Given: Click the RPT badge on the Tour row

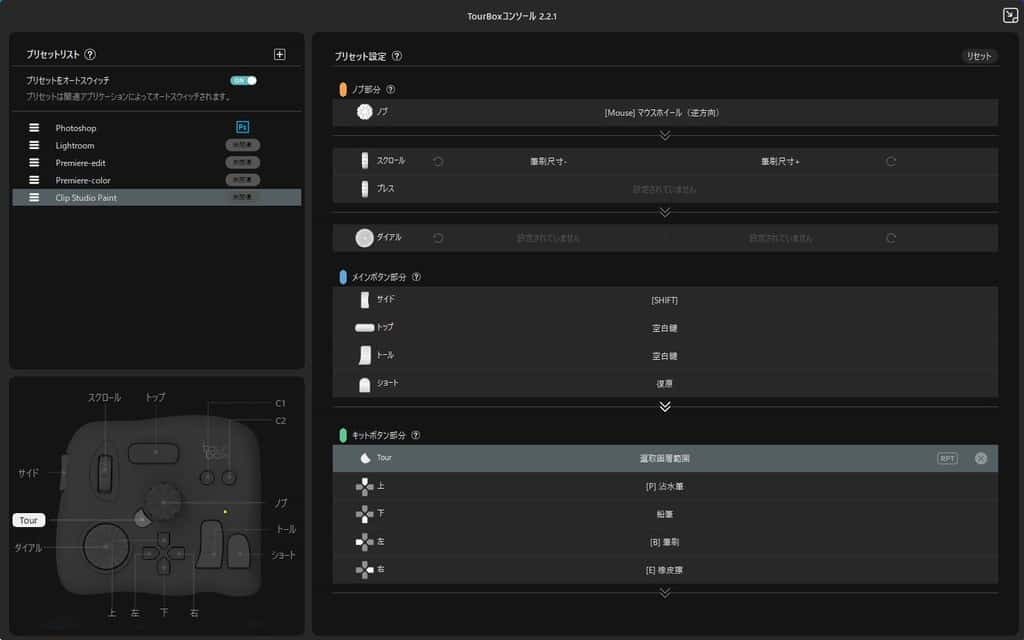Looking at the screenshot, I should (947, 458).
